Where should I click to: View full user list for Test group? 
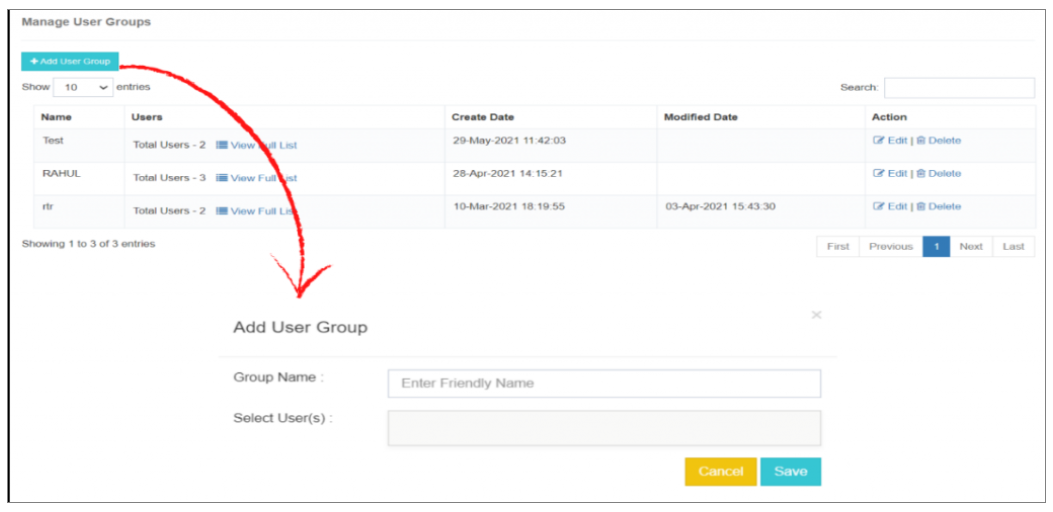(x=257, y=145)
